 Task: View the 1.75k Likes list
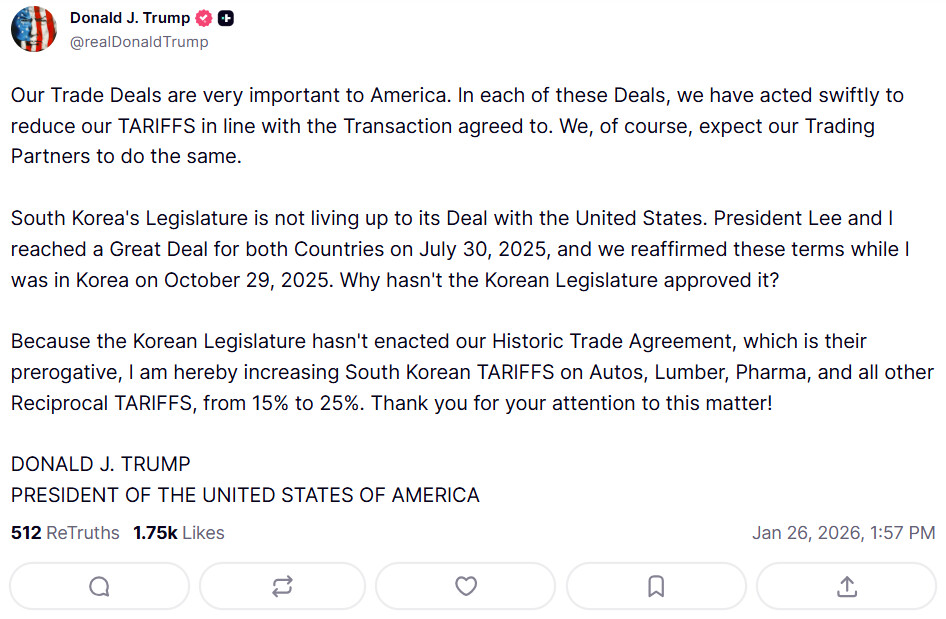tap(179, 533)
